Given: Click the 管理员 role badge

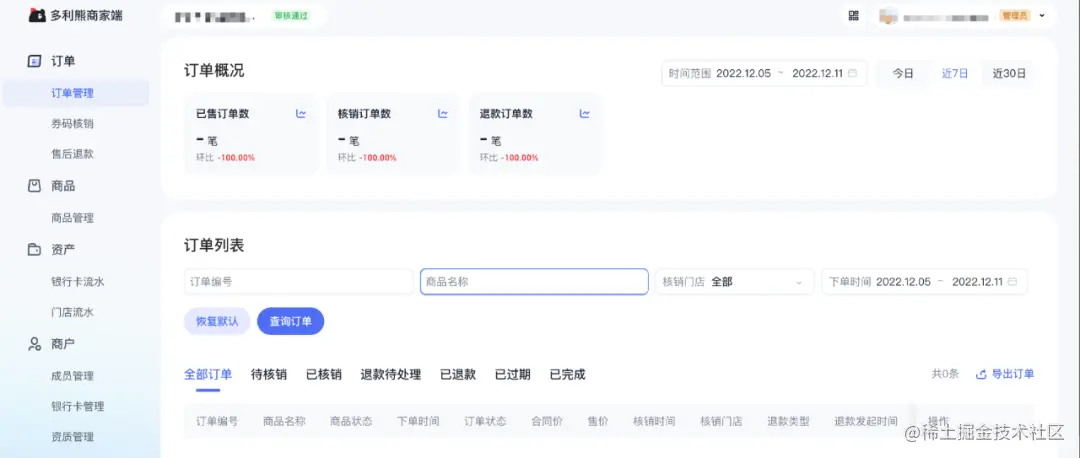Looking at the screenshot, I should click(x=1015, y=16).
